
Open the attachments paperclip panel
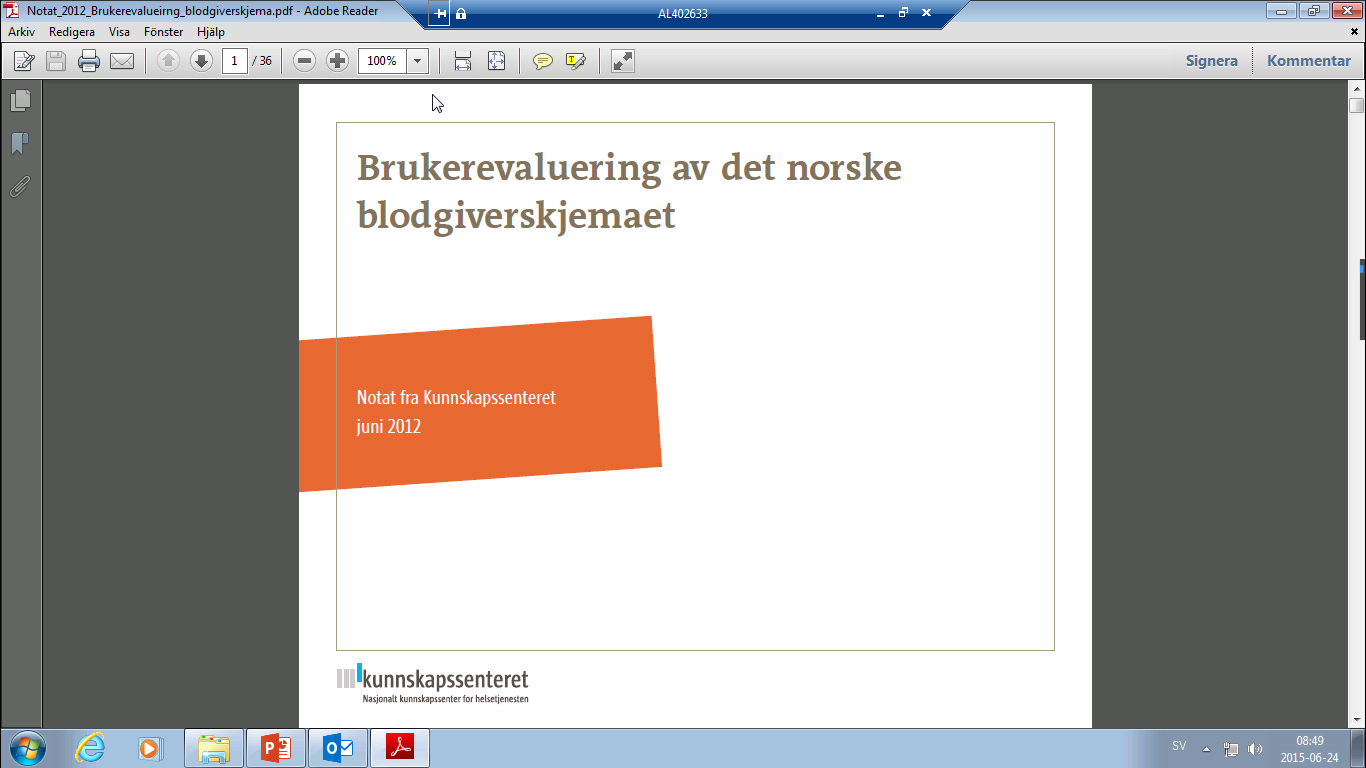(20, 187)
